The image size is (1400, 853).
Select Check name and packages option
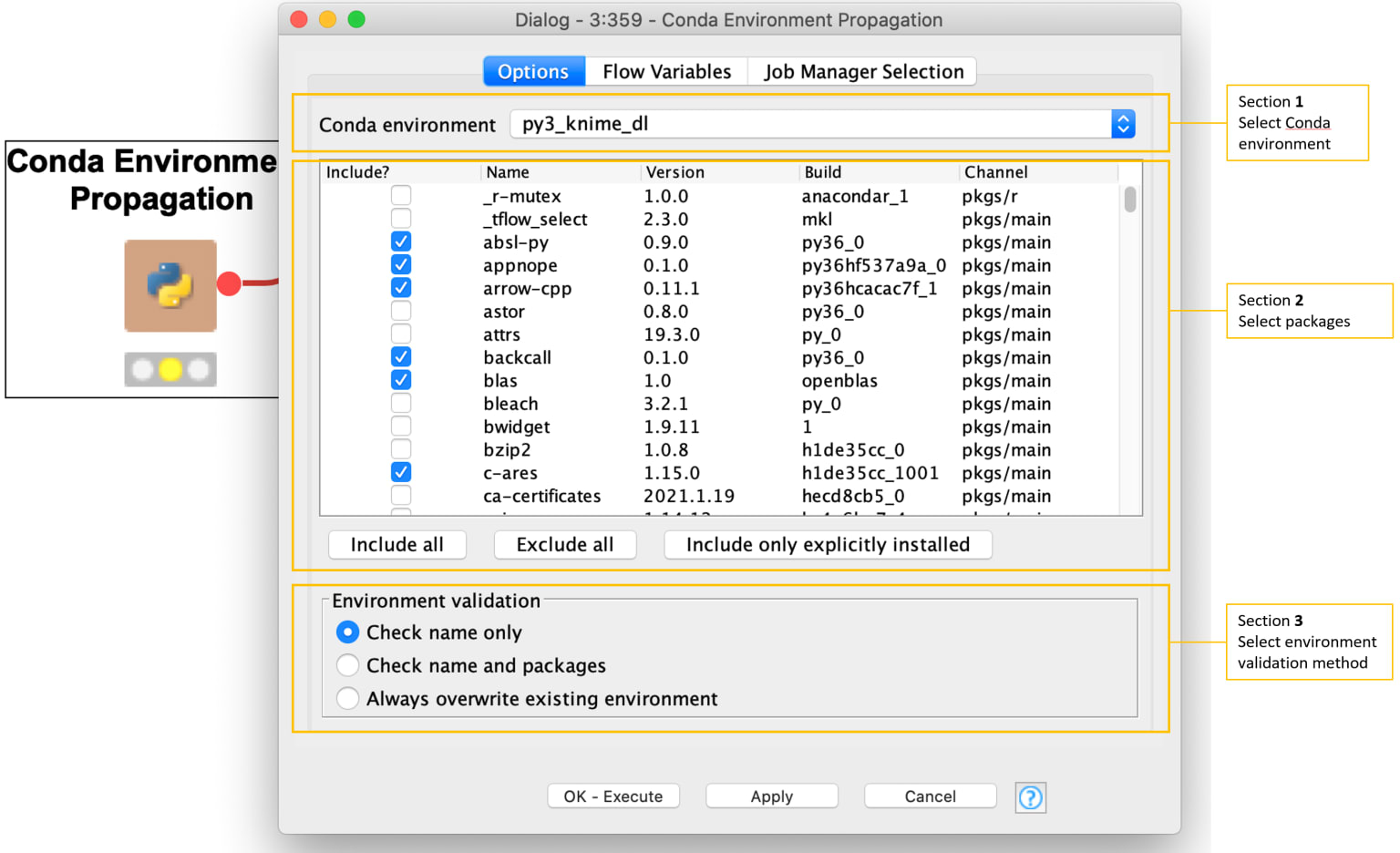click(x=347, y=665)
